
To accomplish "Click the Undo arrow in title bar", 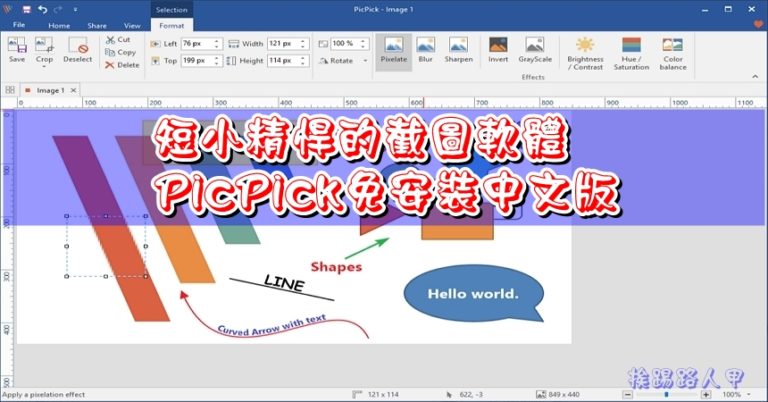I will click(43, 9).
